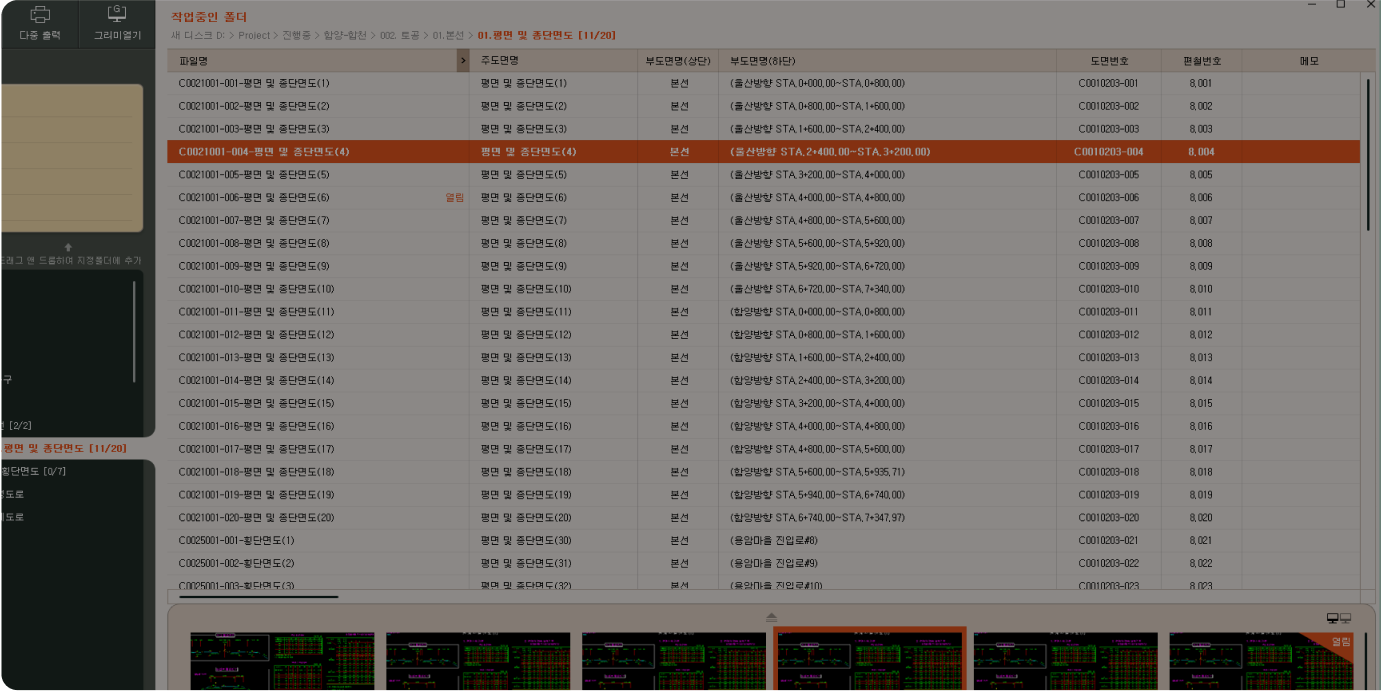Click the dual-monitor icon above thumbnails
The image size is (1381, 691).
pos(1339,619)
